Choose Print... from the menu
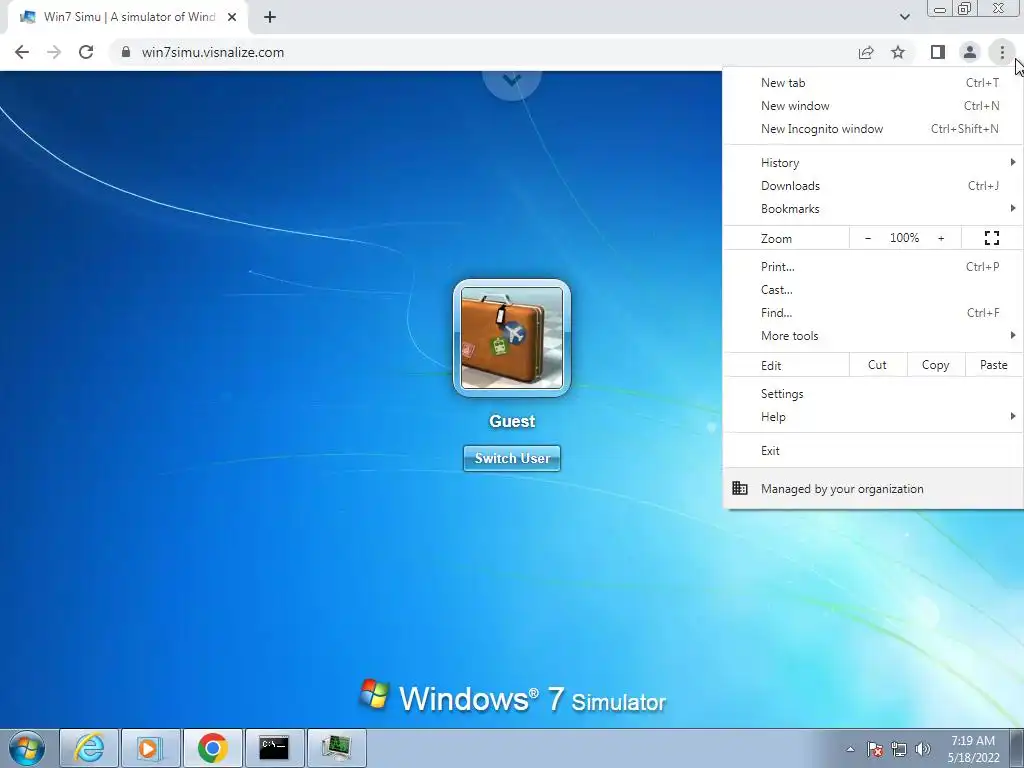Image resolution: width=1024 pixels, height=768 pixels. click(x=873, y=266)
